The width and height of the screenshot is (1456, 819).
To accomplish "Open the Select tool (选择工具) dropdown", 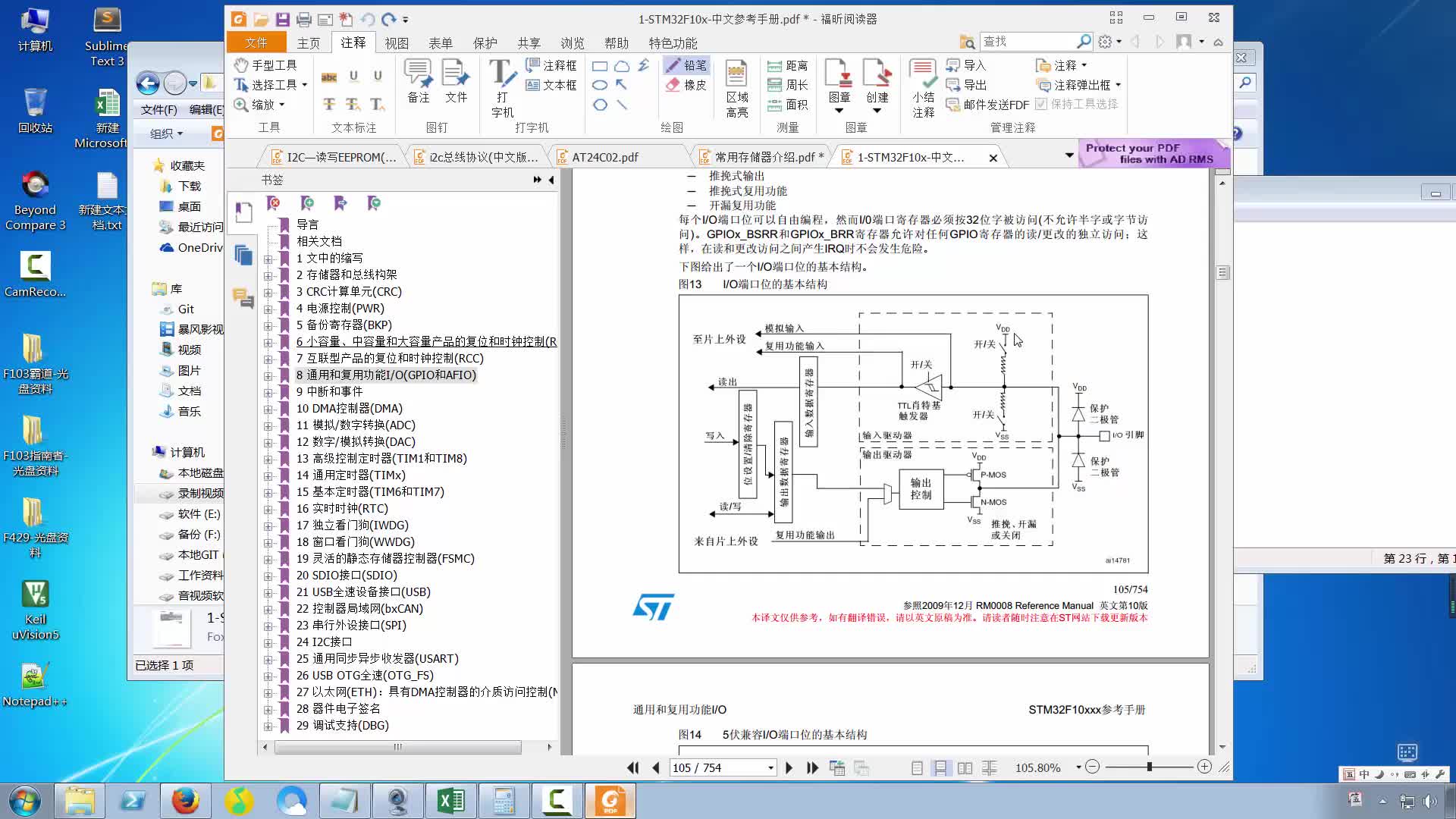I will click(x=304, y=85).
